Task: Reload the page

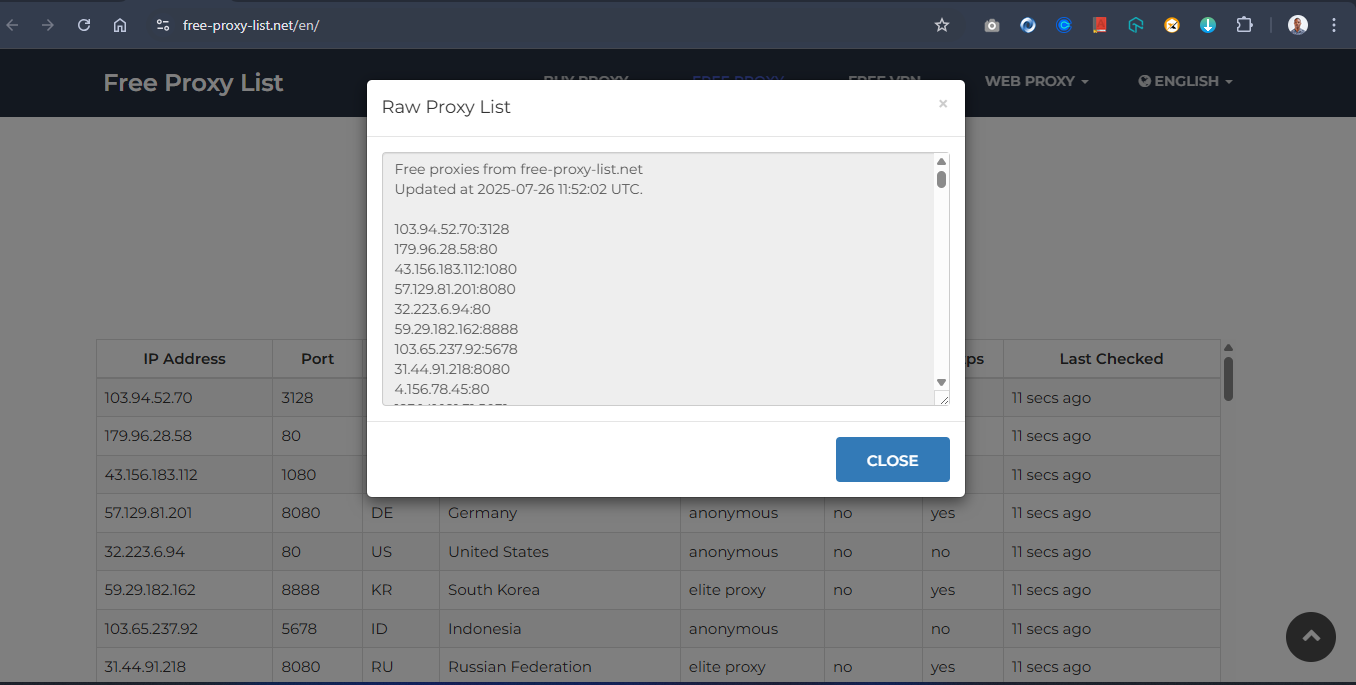Action: point(84,25)
